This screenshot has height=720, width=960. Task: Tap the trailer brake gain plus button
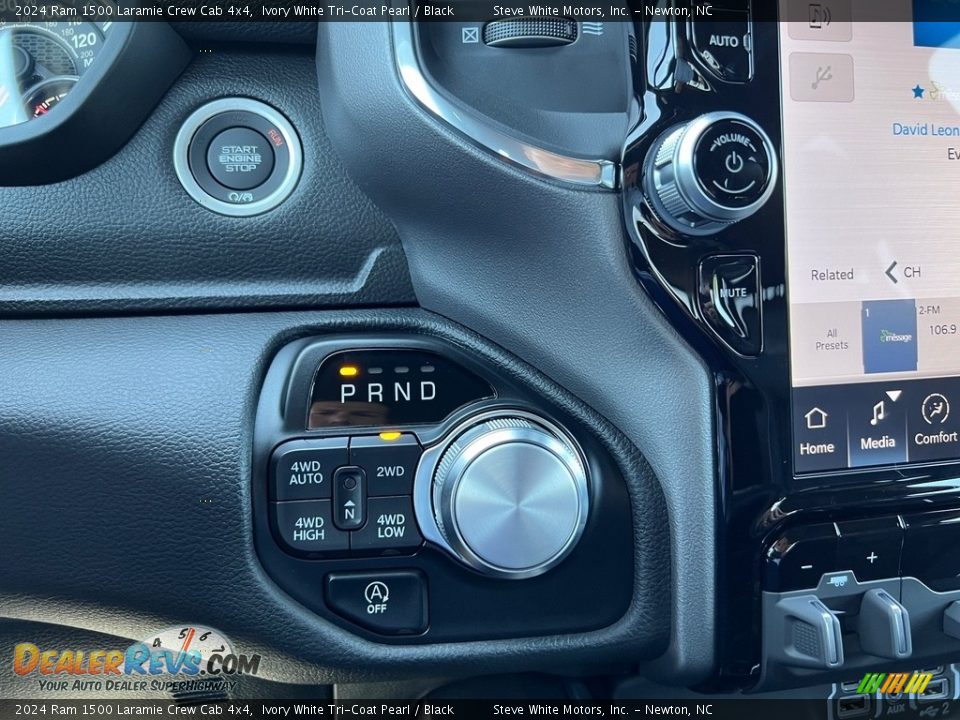point(872,557)
